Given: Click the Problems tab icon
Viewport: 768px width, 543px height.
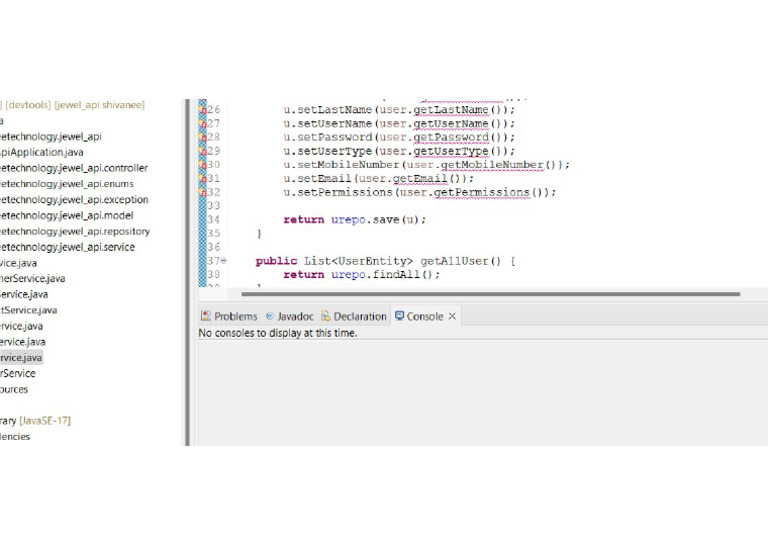Looking at the screenshot, I should [x=206, y=316].
